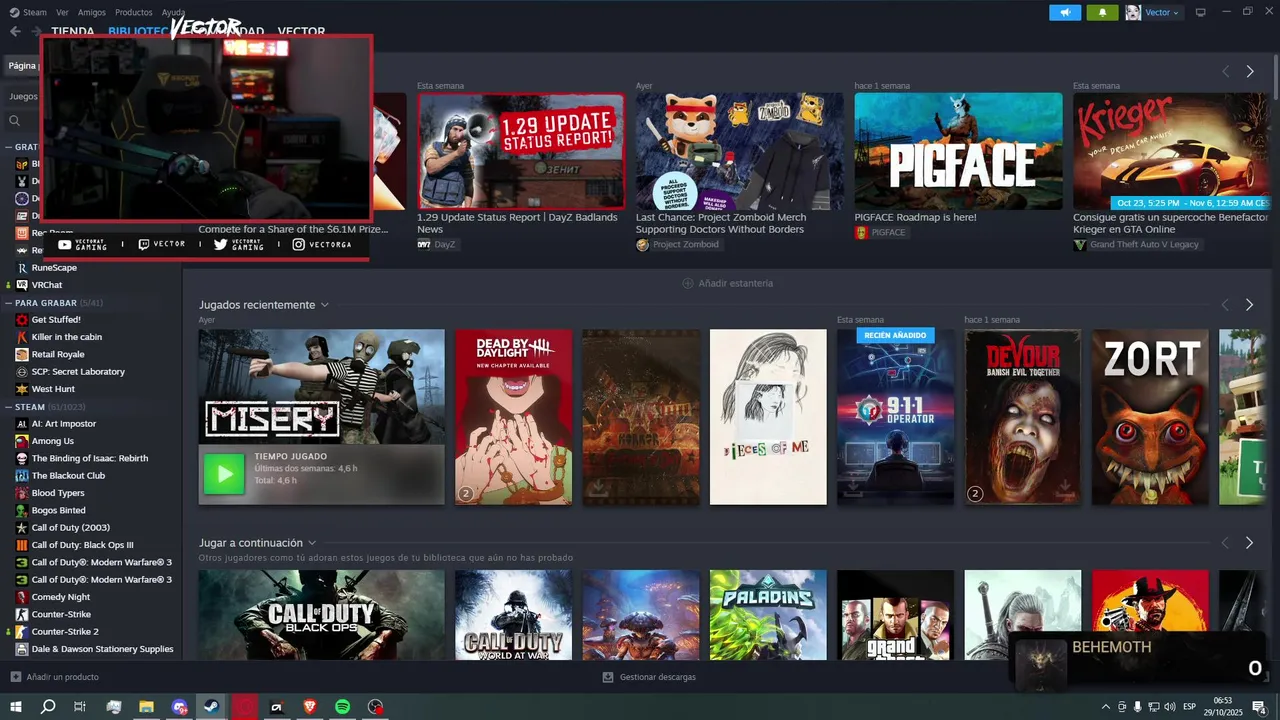Show next items in the news shelf
Viewport: 1280px width, 720px height.
[x=1250, y=72]
